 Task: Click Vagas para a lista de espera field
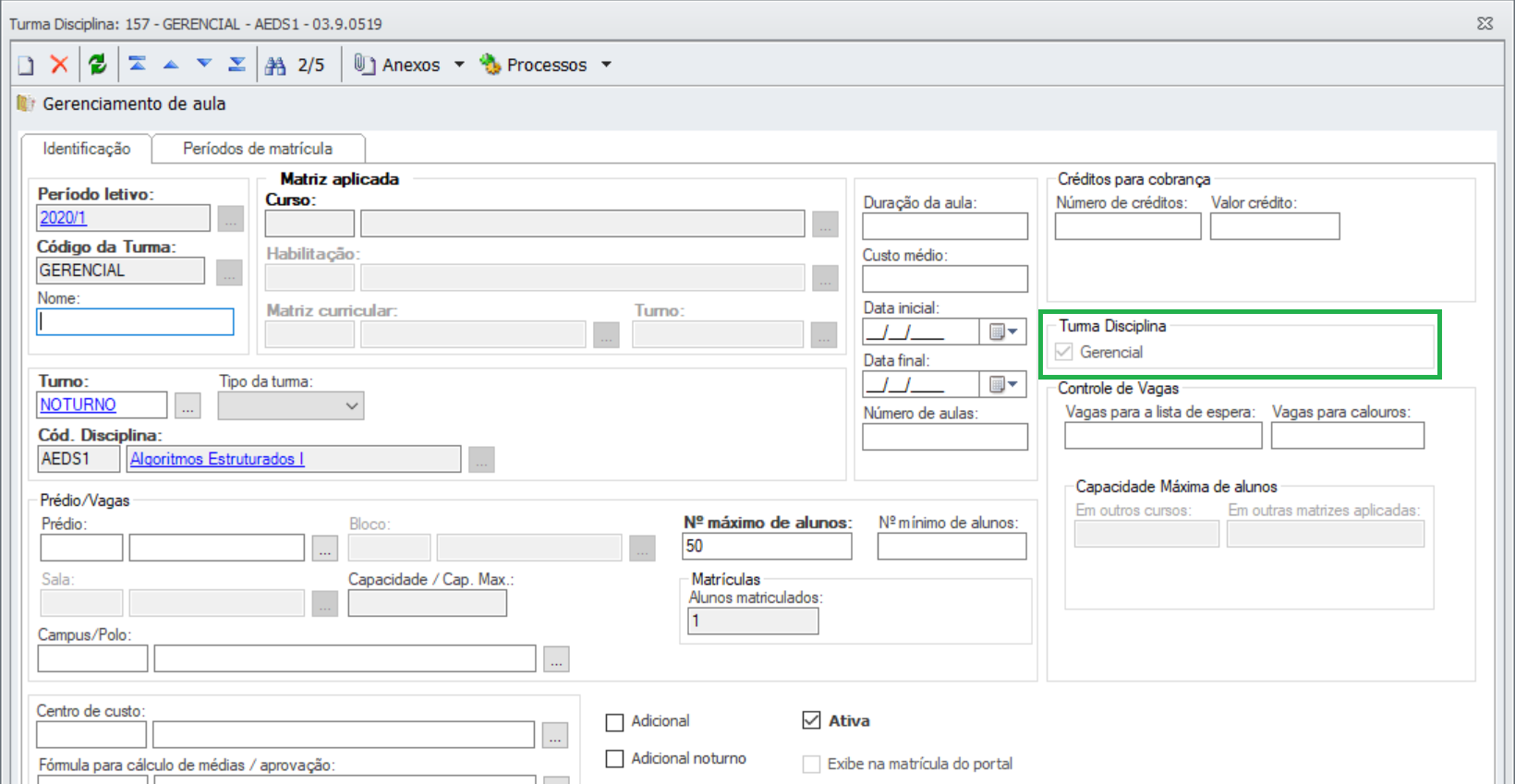pos(1163,436)
